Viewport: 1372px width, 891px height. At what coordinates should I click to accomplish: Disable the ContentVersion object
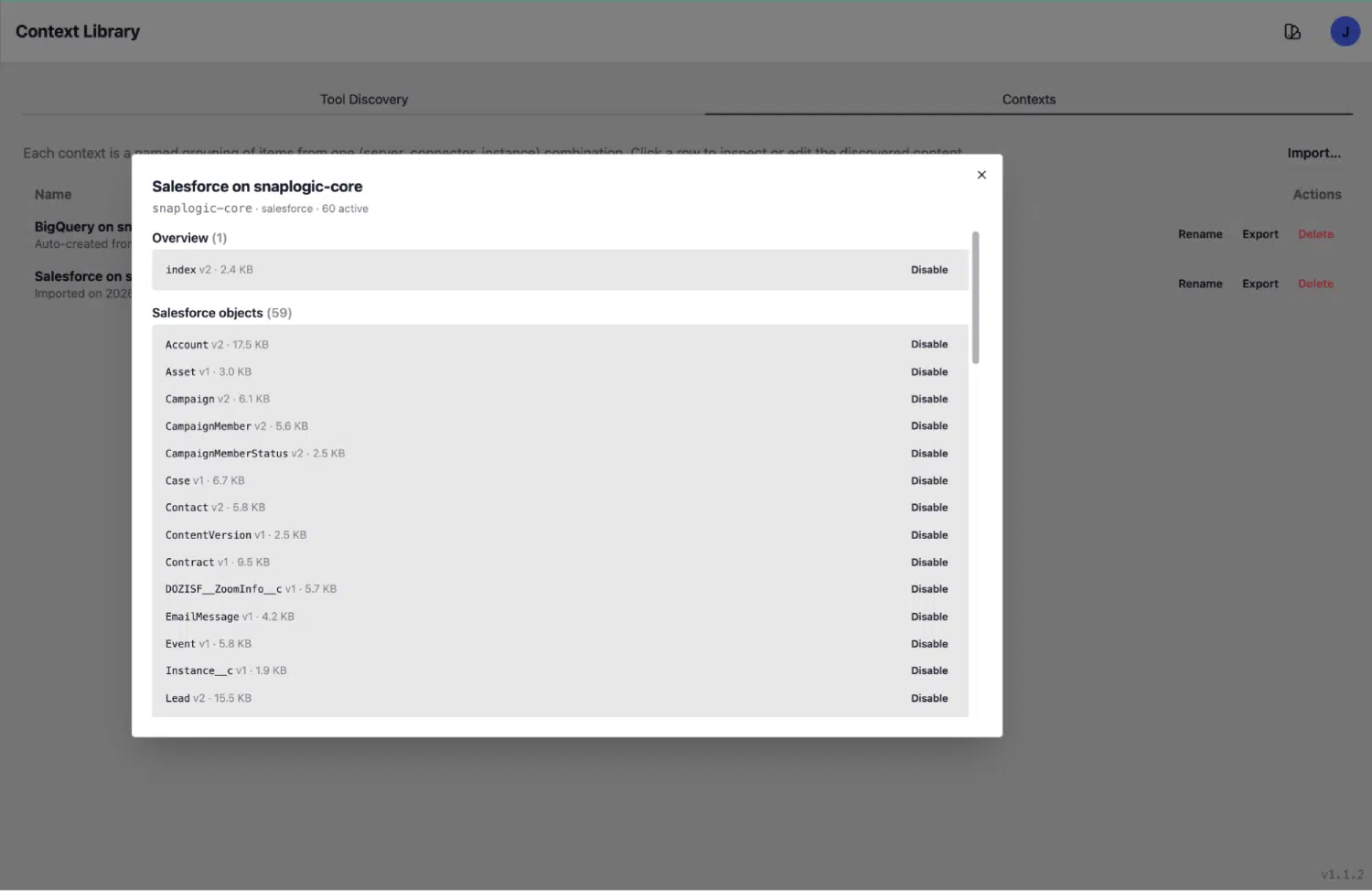(929, 535)
